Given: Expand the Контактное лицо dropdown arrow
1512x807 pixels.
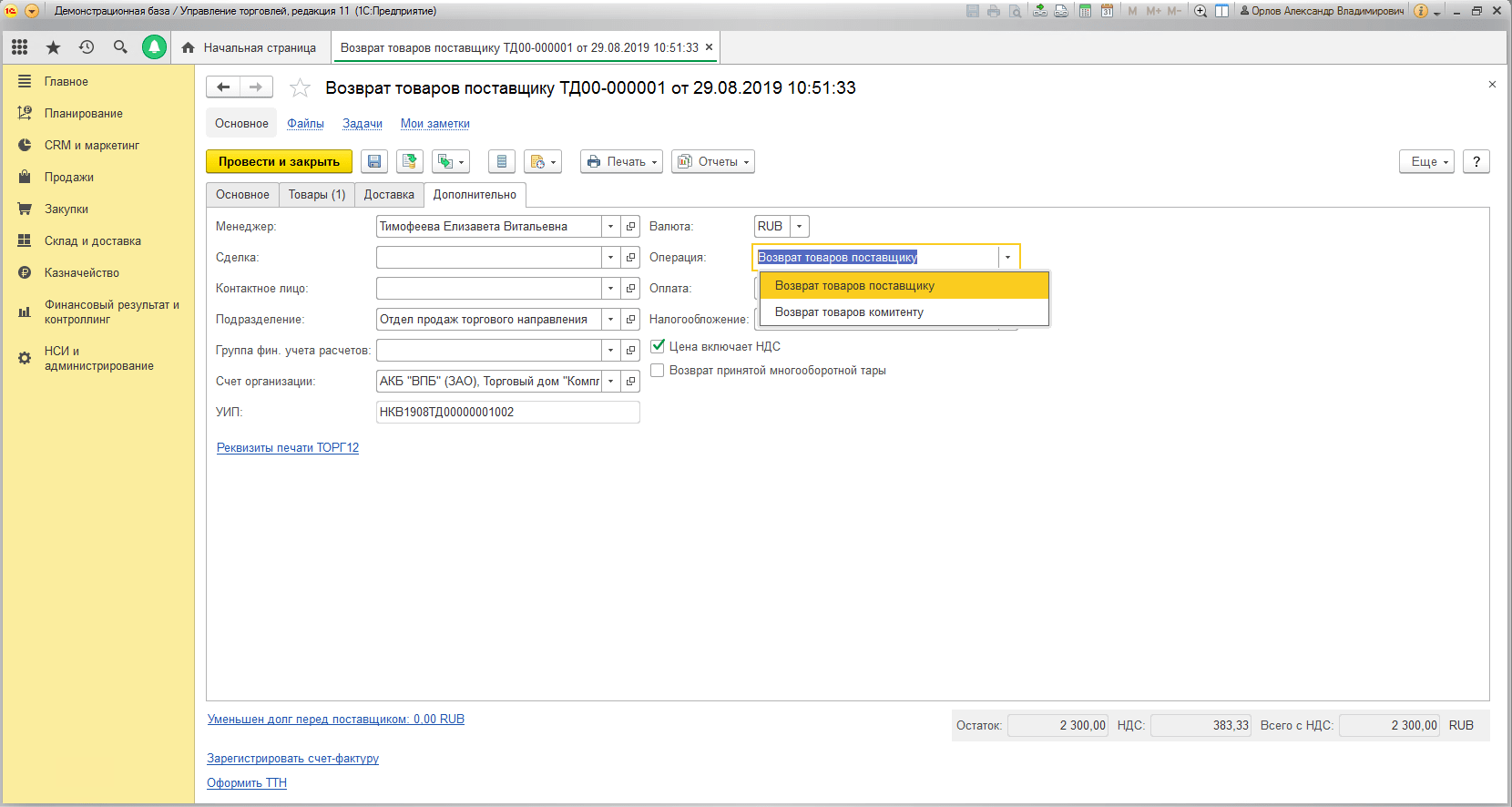Looking at the screenshot, I should click(x=610, y=289).
